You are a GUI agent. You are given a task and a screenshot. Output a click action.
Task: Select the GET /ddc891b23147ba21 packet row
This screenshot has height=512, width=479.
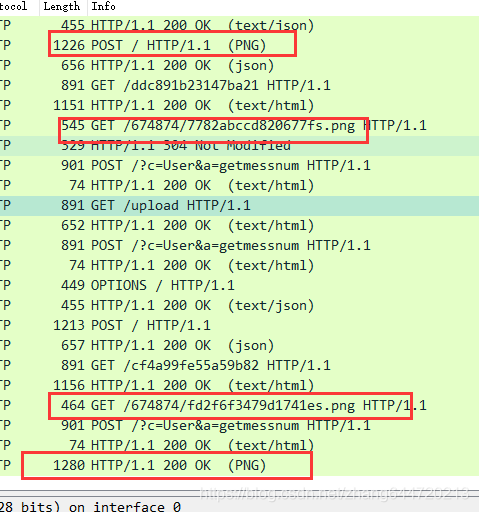[239, 85]
